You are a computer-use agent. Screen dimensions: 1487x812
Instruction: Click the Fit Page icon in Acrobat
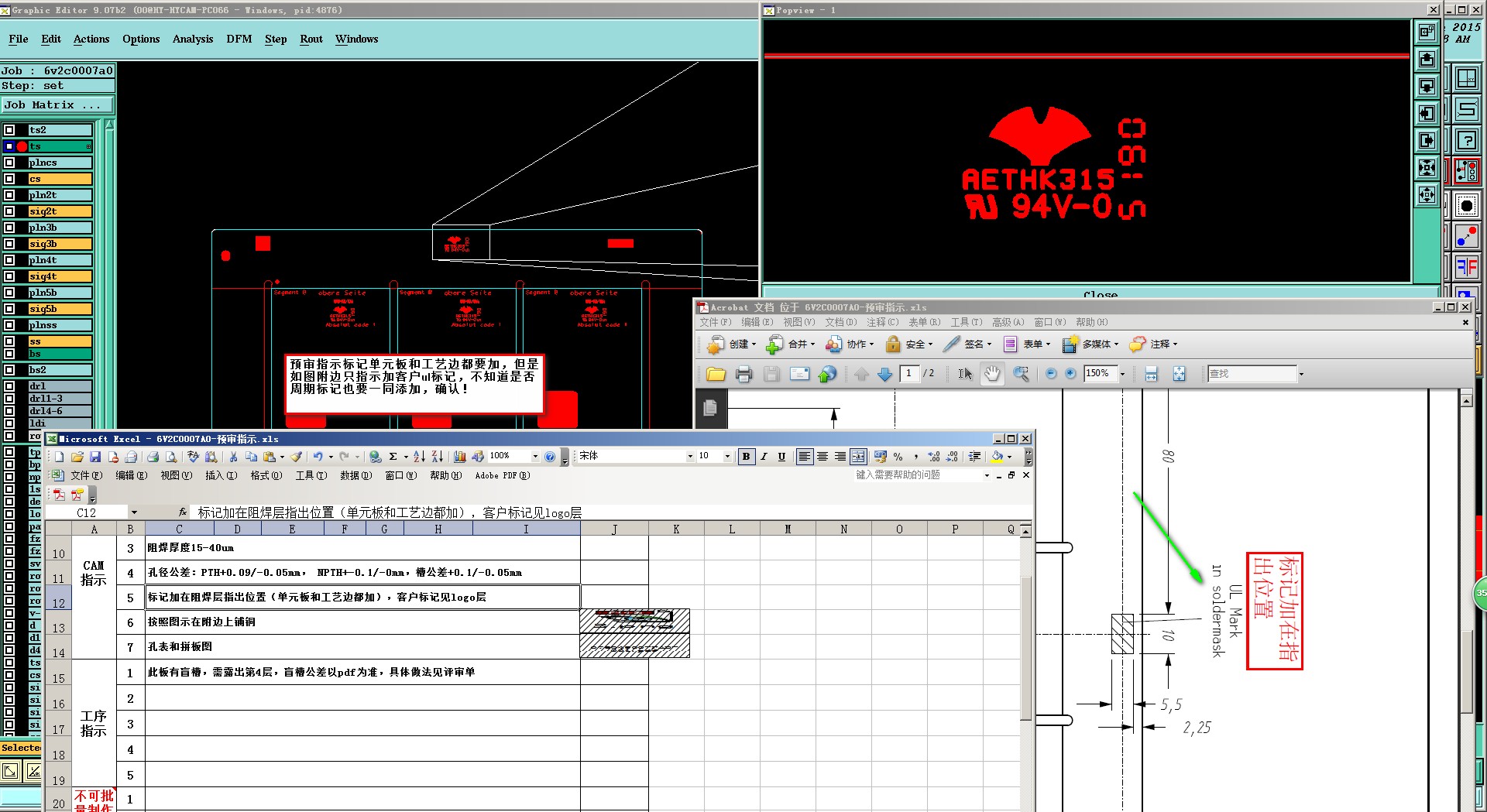(1179, 375)
